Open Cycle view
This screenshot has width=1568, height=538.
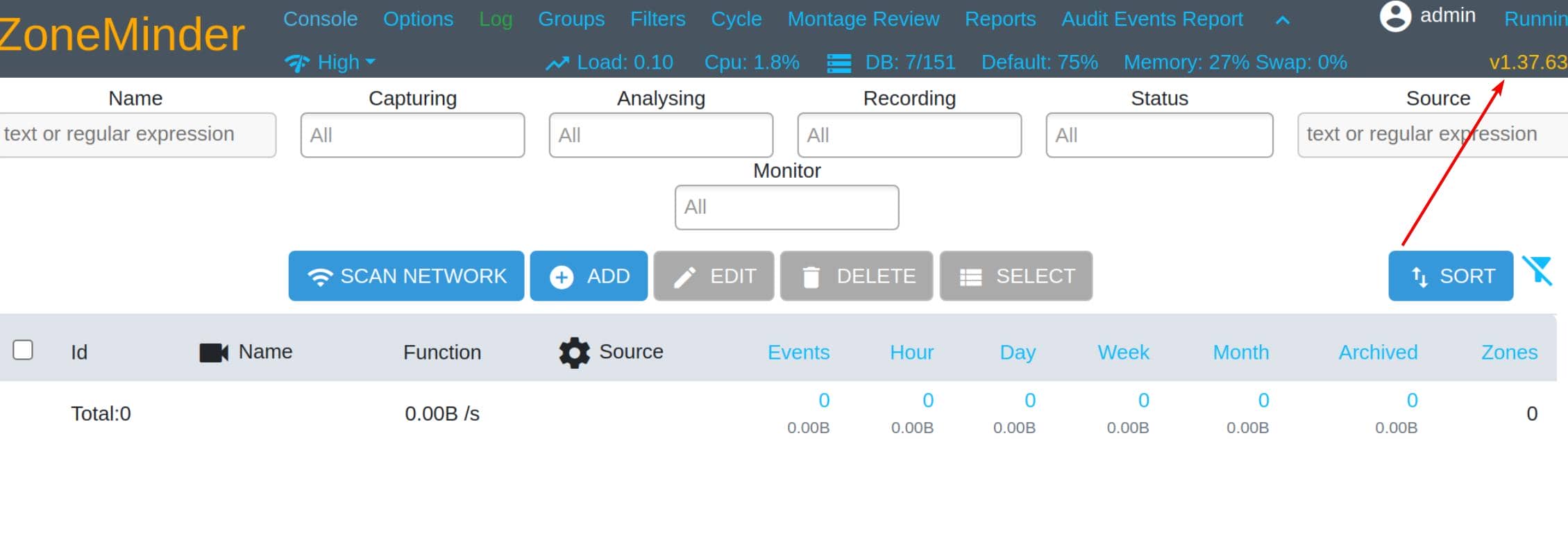click(x=736, y=19)
